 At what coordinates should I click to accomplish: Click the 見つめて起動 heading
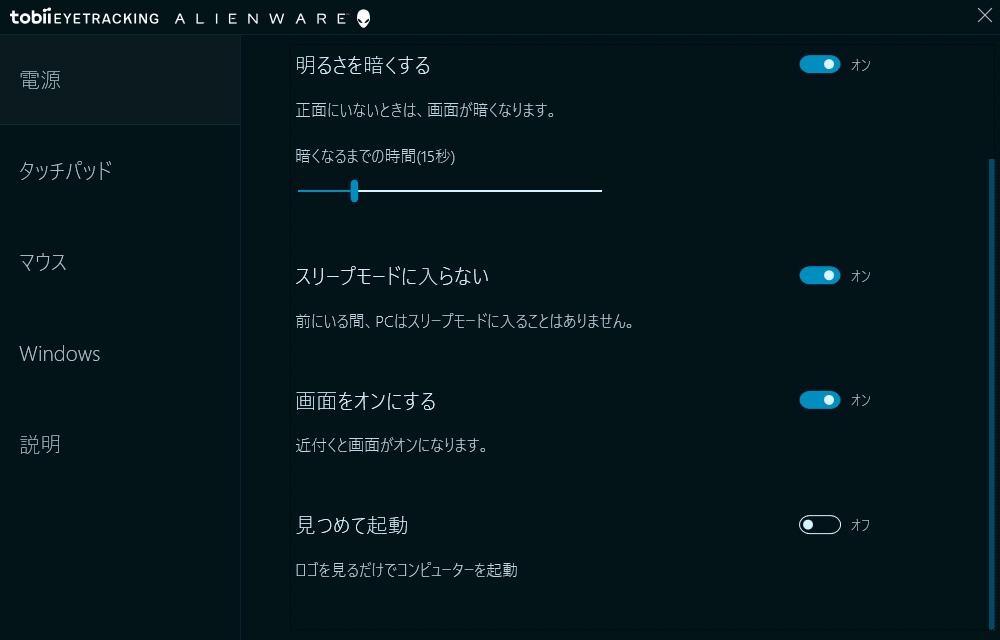click(352, 525)
